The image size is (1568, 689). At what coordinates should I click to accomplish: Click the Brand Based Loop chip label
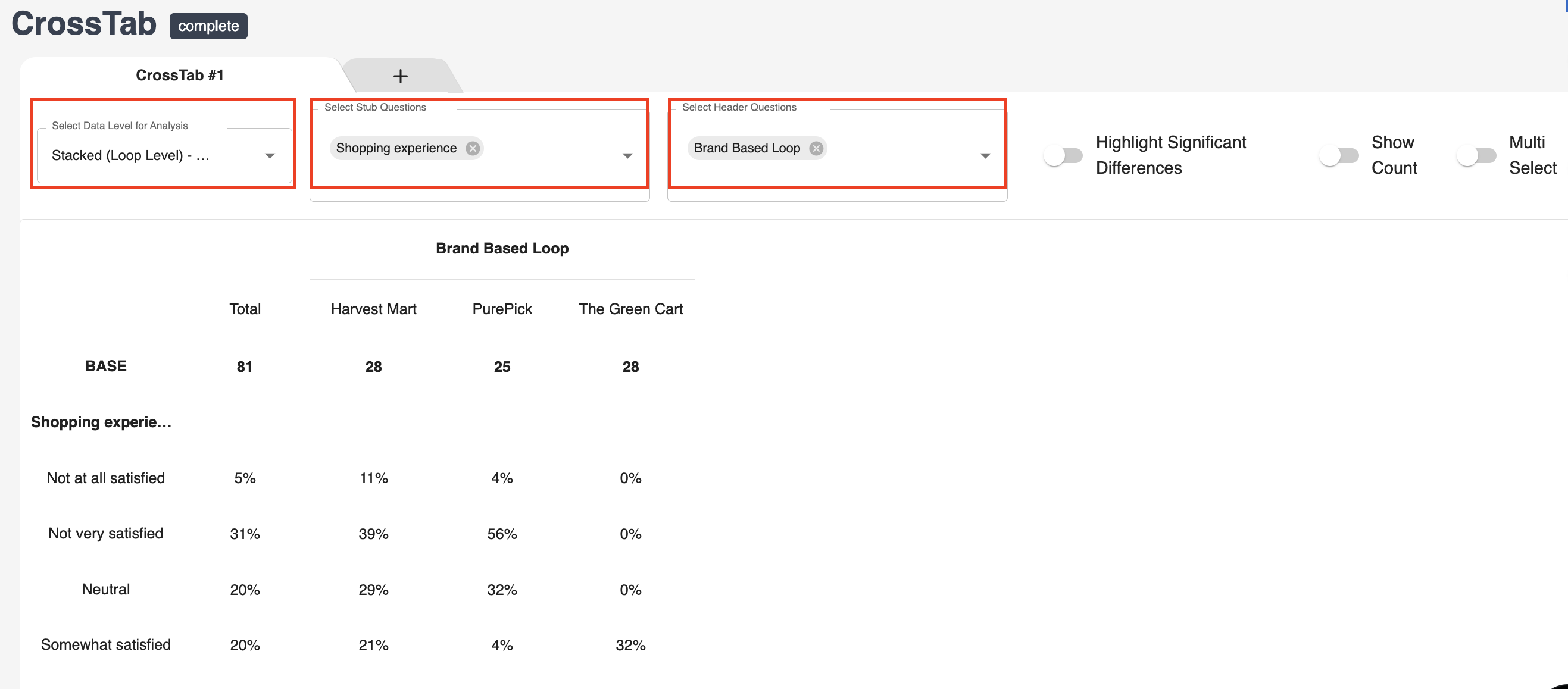click(746, 148)
